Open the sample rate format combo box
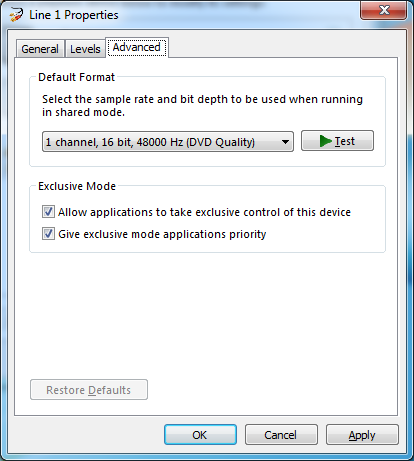 (x=168, y=142)
